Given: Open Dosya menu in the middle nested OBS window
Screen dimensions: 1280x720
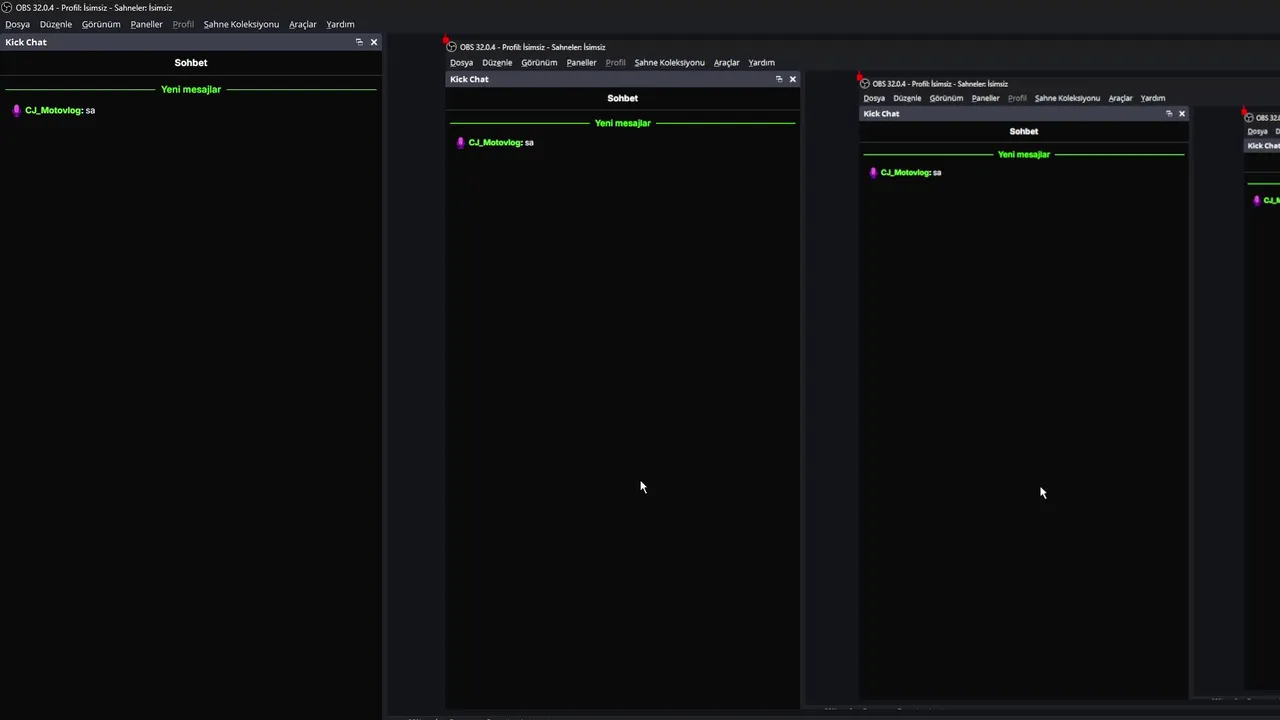Looking at the screenshot, I should click(461, 62).
